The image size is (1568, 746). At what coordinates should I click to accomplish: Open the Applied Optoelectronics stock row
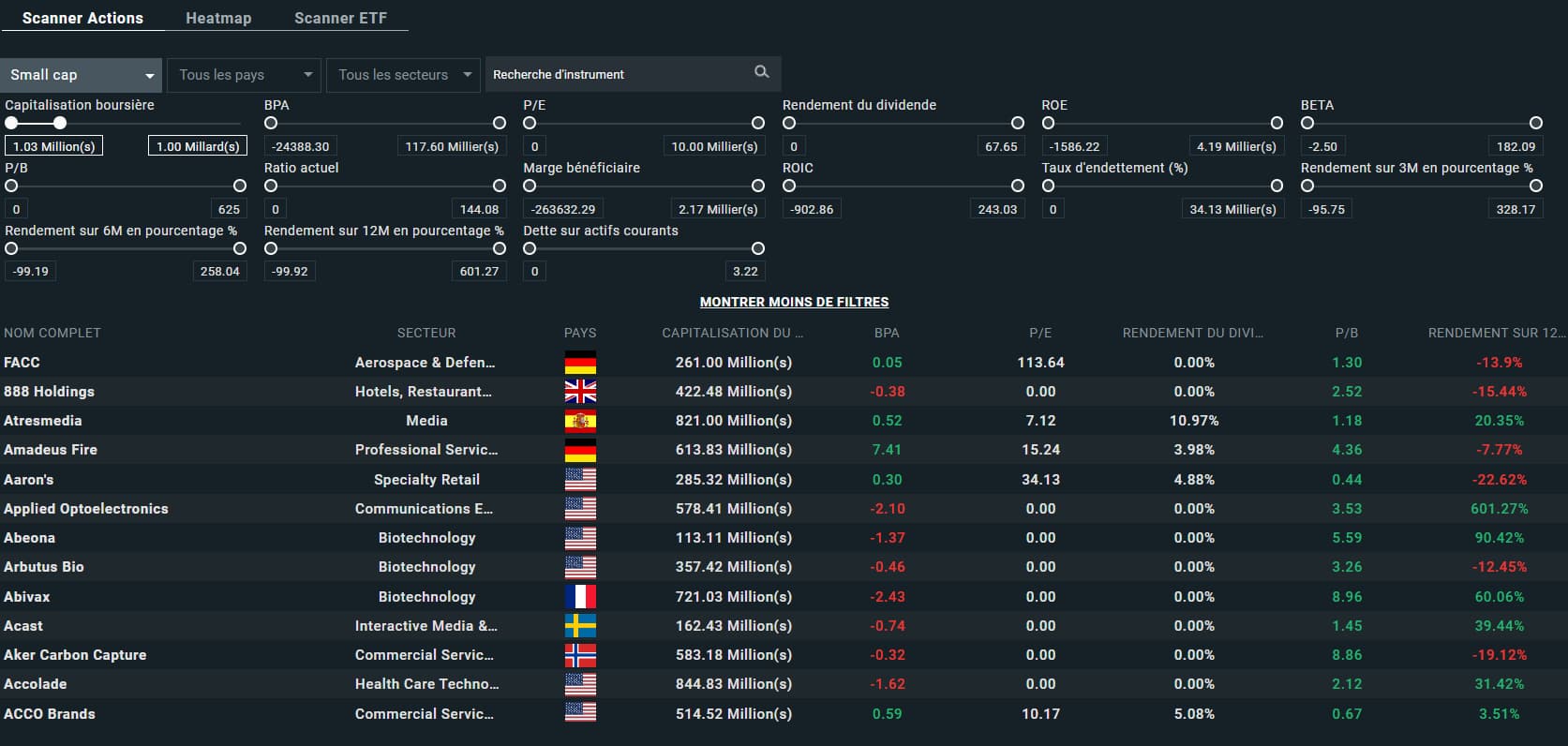click(x=86, y=509)
